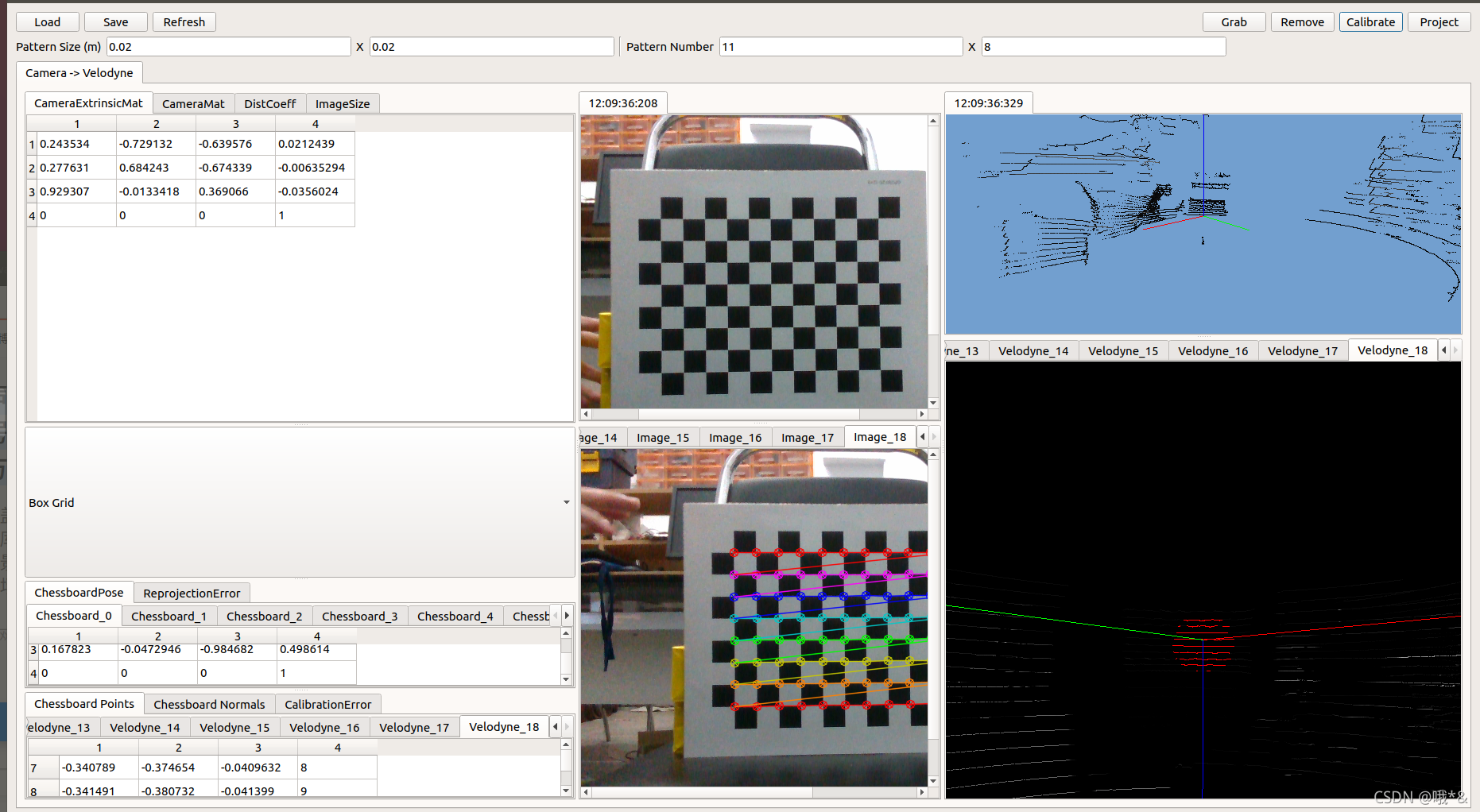
Task: Click scroll-right arrow of top camera image
Action: (x=922, y=414)
